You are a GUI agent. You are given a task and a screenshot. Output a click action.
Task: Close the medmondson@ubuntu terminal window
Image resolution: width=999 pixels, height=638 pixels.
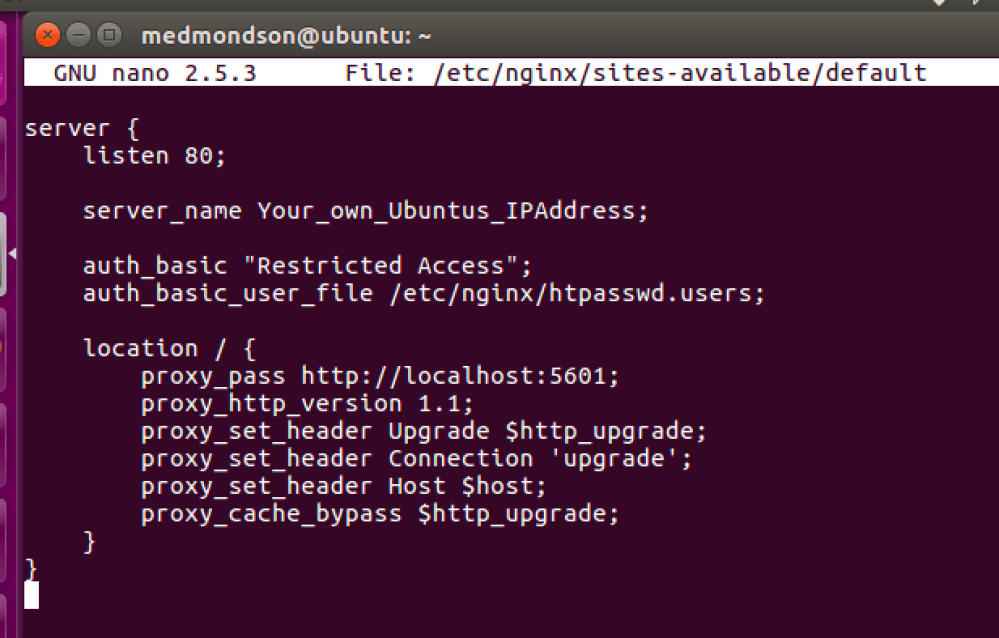point(47,36)
